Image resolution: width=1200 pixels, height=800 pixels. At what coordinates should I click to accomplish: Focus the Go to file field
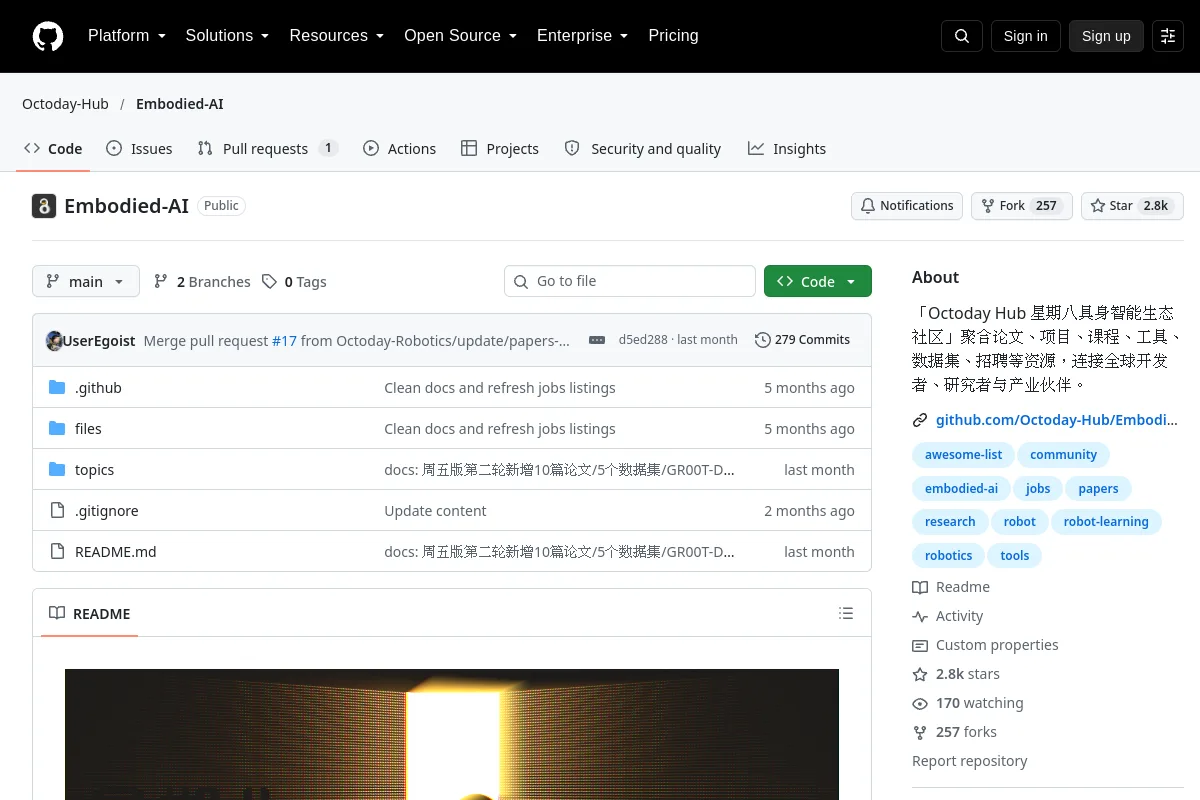(x=630, y=281)
